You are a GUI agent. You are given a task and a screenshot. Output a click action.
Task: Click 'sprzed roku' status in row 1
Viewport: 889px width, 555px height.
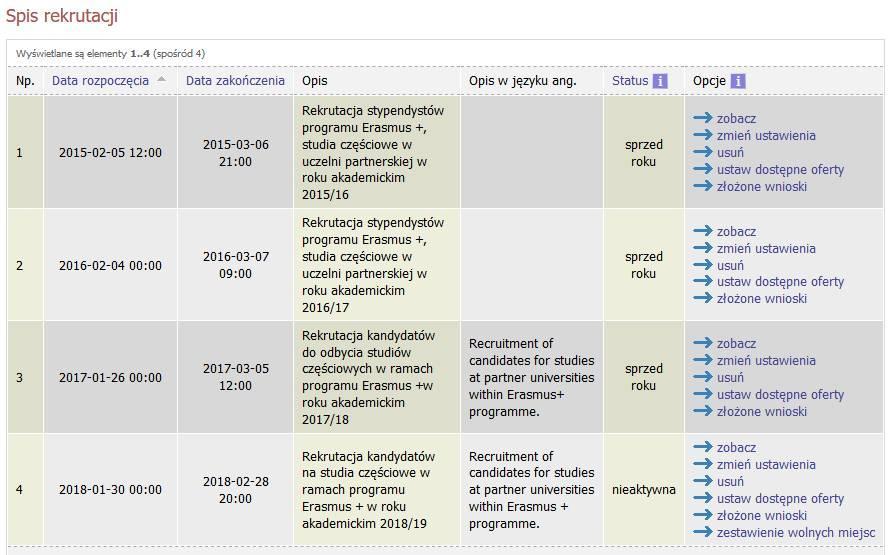point(644,153)
